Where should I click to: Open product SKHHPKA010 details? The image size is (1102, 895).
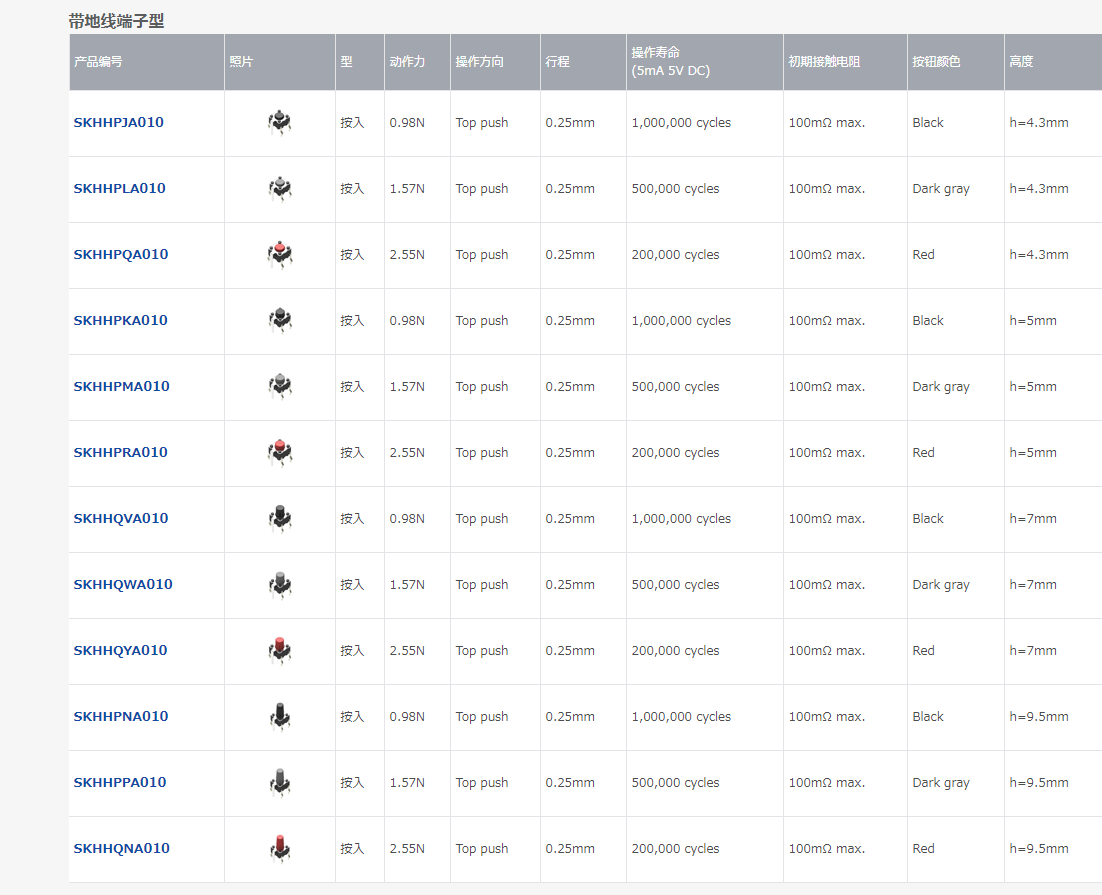120,321
